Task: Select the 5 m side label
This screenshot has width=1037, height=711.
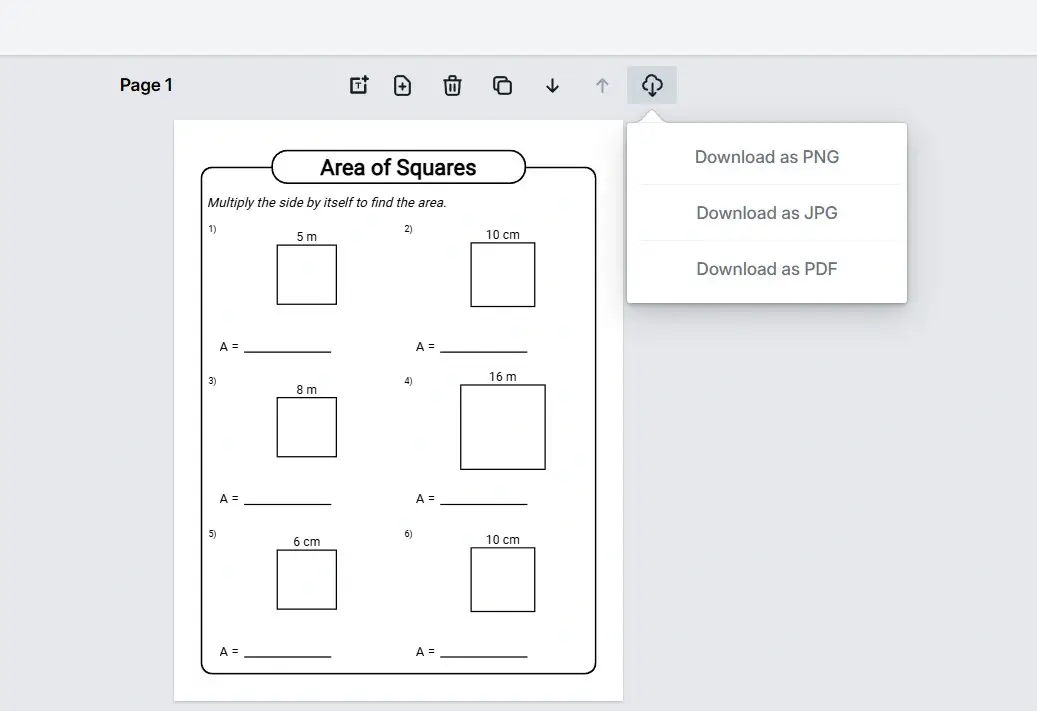Action: point(307,236)
